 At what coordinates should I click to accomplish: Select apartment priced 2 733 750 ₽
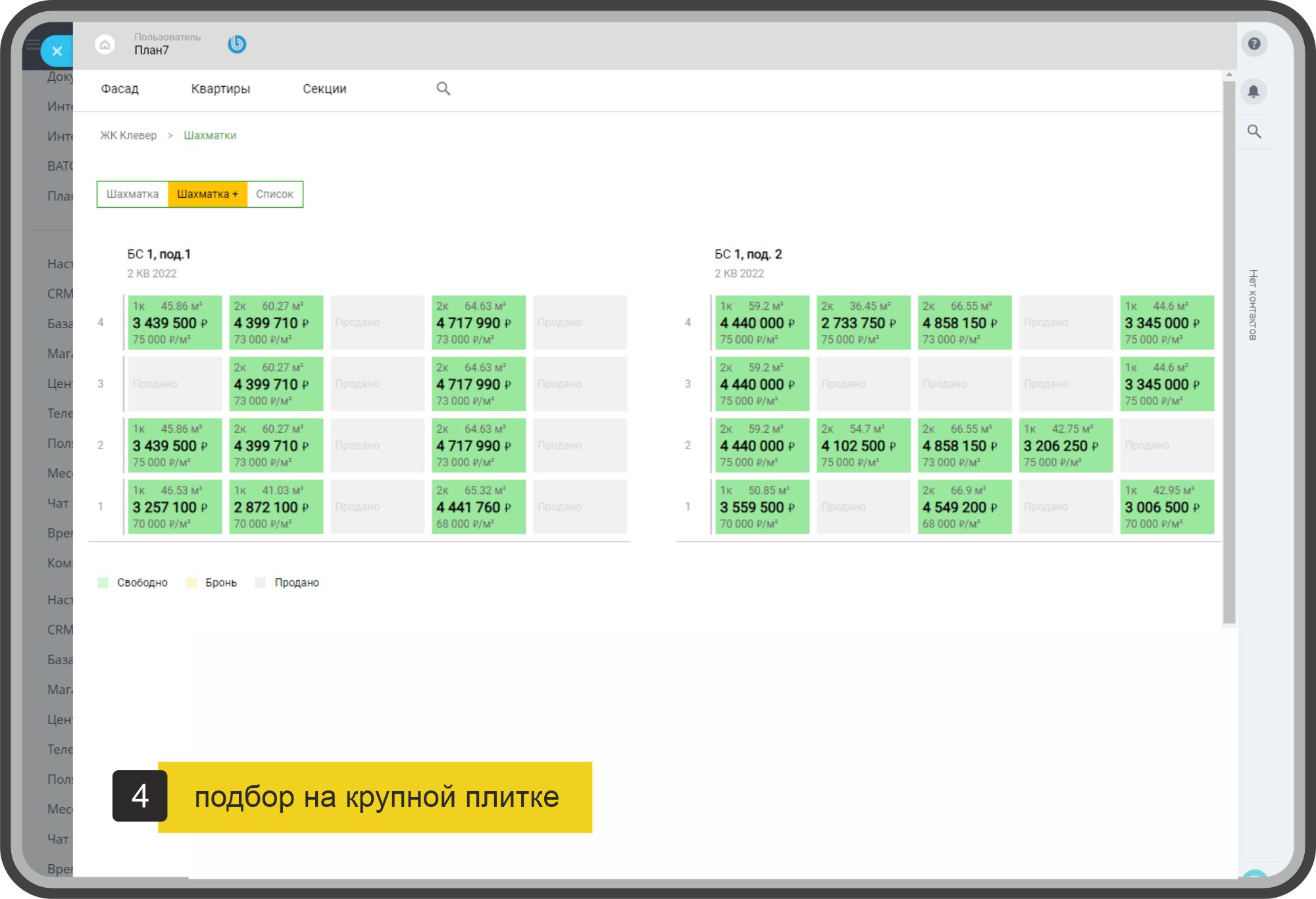tap(863, 323)
